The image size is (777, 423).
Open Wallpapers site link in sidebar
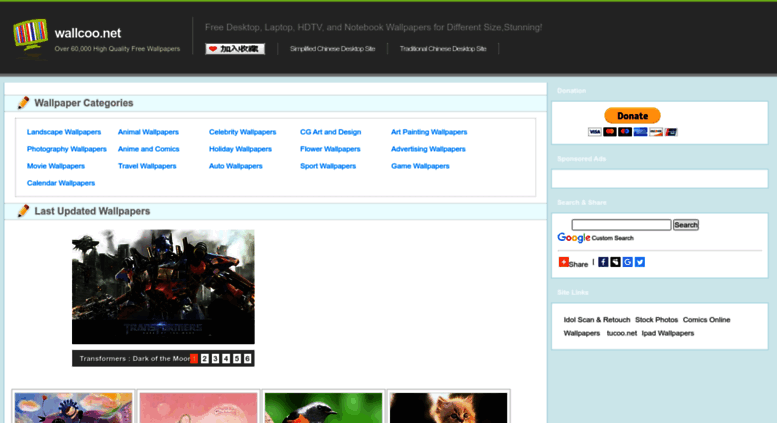[582, 333]
